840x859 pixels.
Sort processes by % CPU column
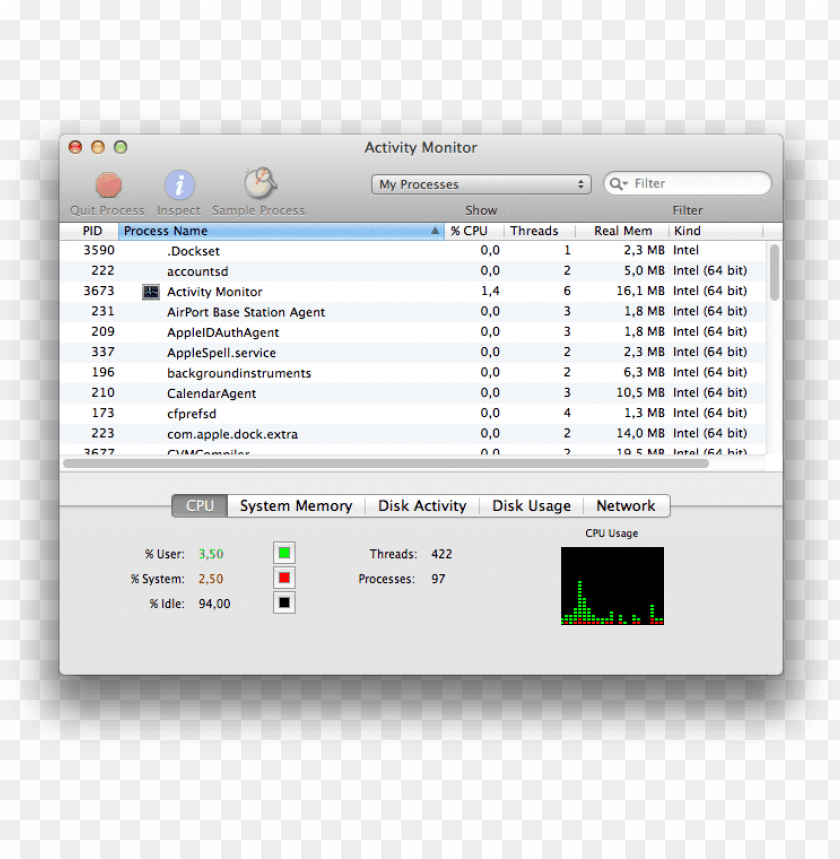pos(470,230)
